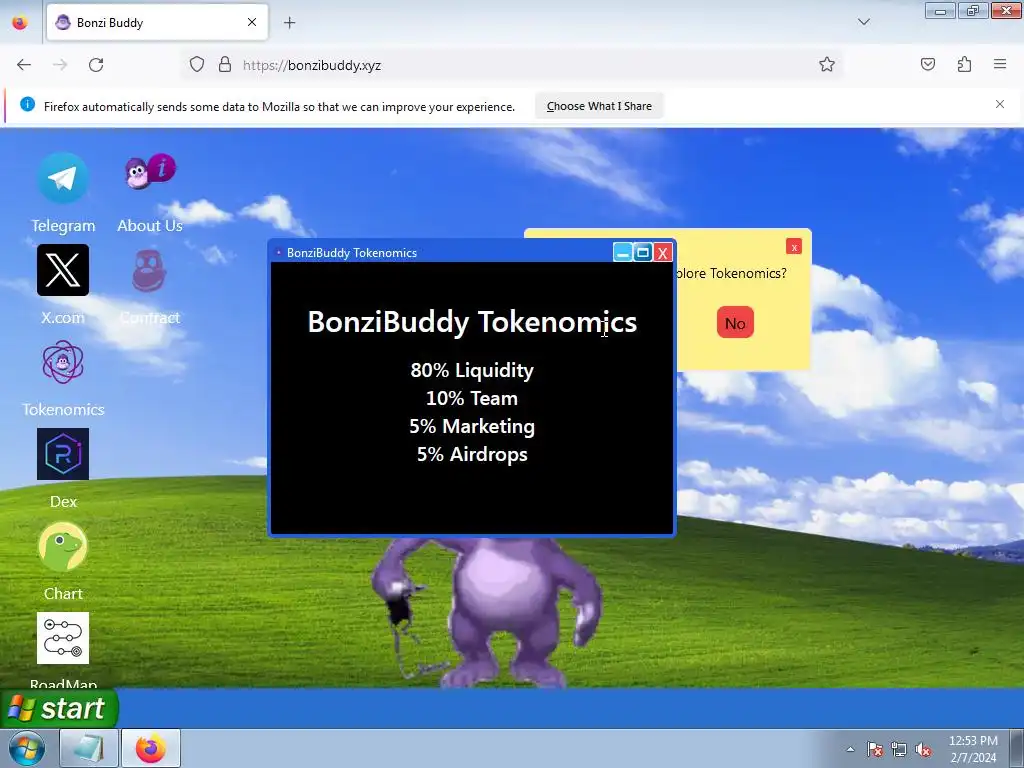Open the Action Center flag icon
The image size is (1024, 768).
[x=875, y=749]
